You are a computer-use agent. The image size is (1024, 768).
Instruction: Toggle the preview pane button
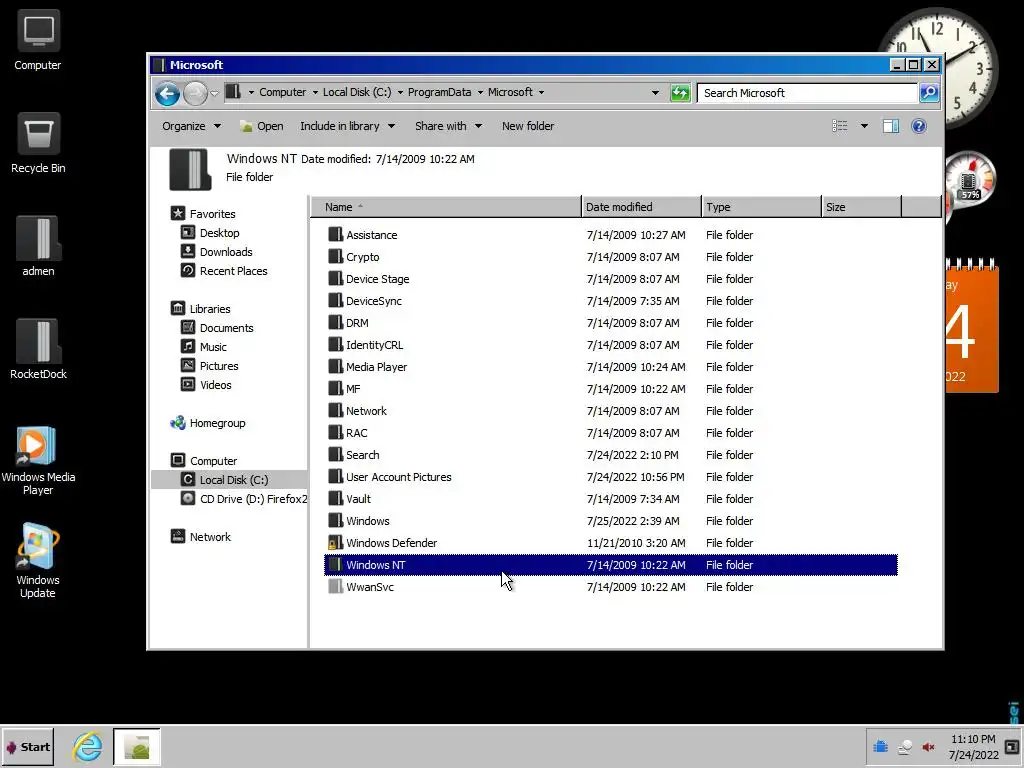891,126
